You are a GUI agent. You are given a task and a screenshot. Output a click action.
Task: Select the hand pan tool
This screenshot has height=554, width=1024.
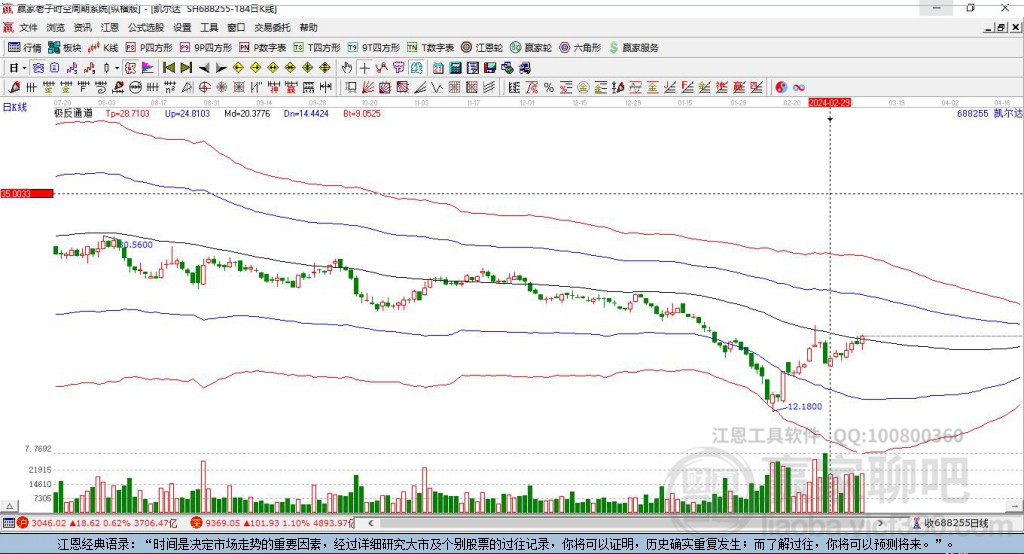pyautogui.click(x=346, y=68)
